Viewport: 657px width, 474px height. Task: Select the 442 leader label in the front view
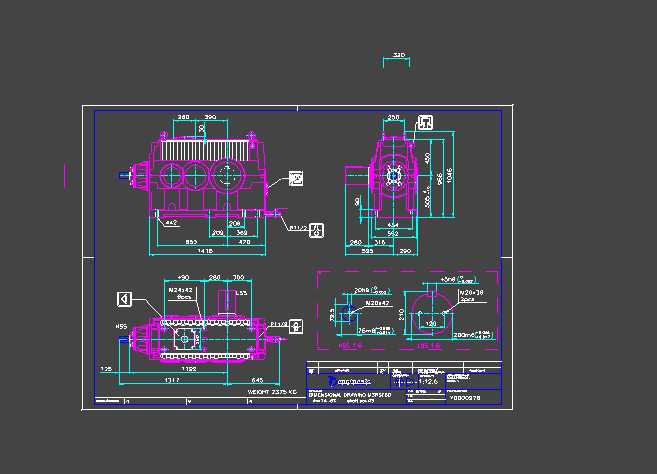[x=171, y=223]
